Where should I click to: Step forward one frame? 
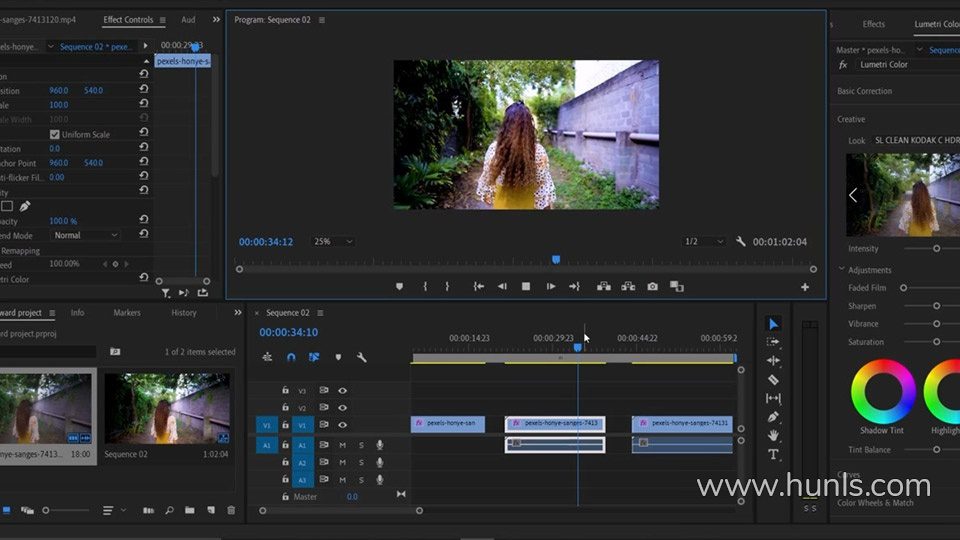pyautogui.click(x=550, y=286)
